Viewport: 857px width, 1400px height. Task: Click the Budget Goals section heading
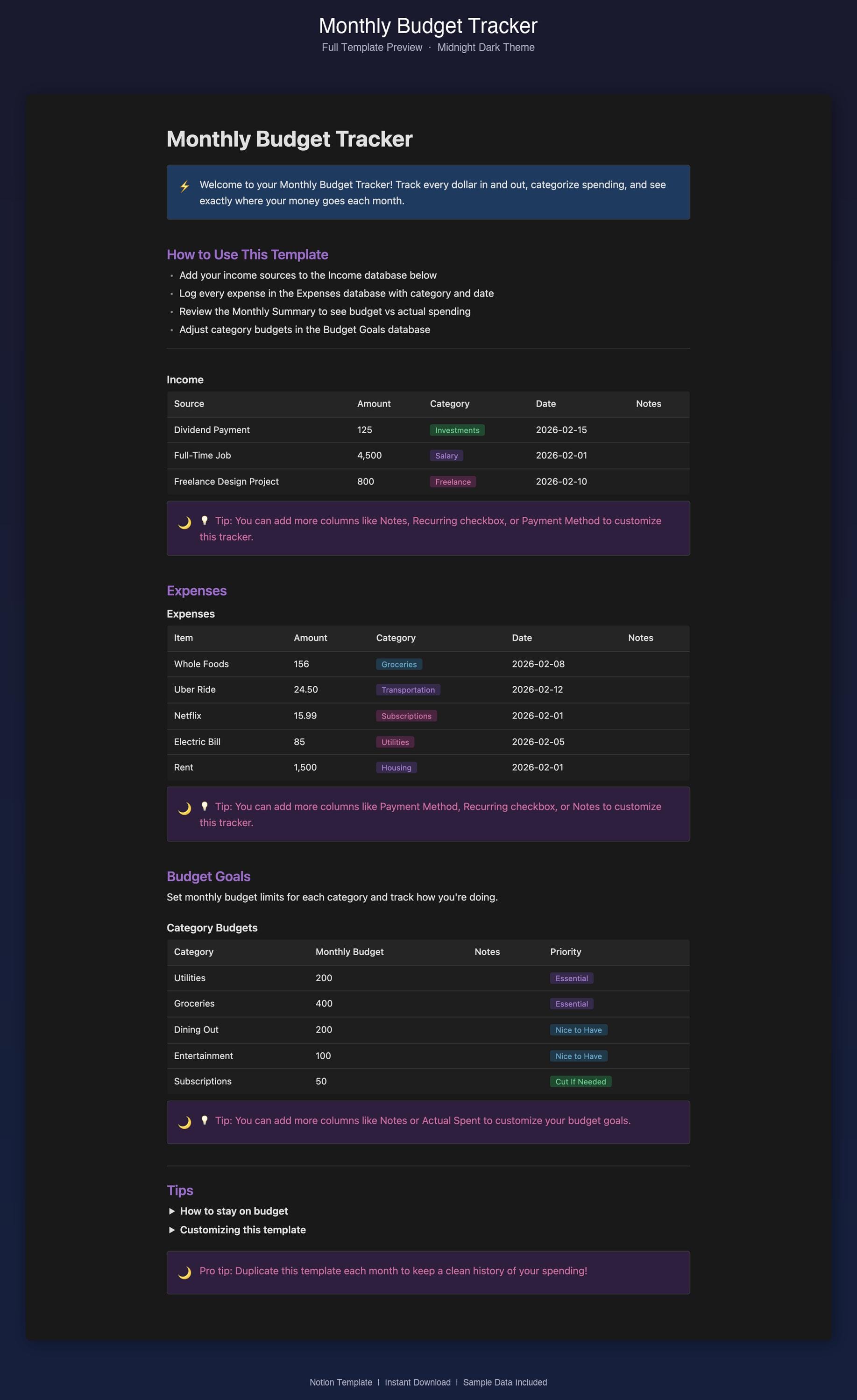pyautogui.click(x=209, y=876)
